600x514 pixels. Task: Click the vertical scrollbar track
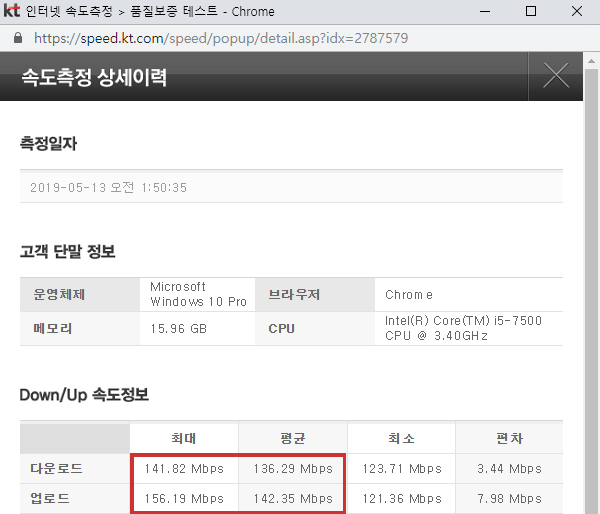(591, 291)
